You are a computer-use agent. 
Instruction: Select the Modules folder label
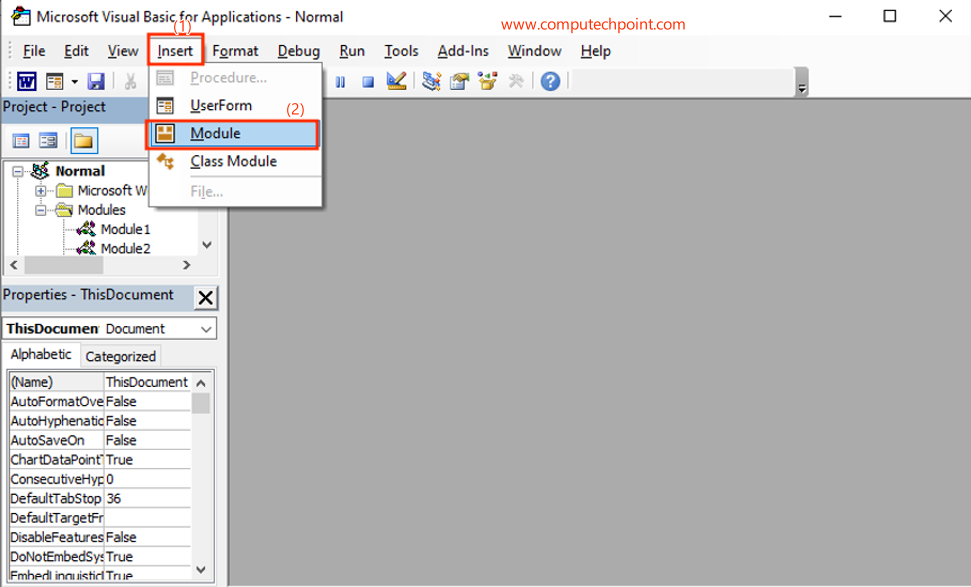102,210
